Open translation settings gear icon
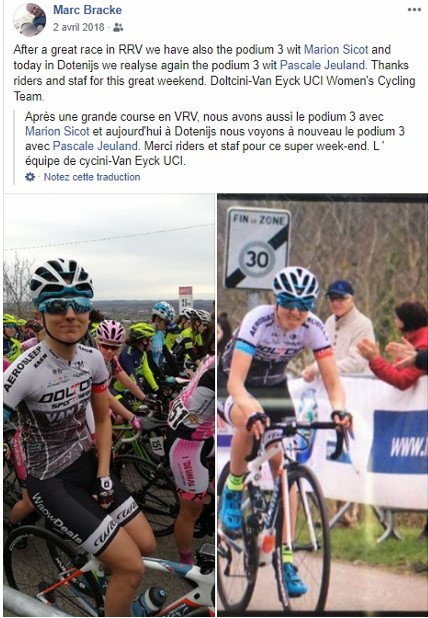The width and height of the screenshot is (428, 618). pos(30,177)
